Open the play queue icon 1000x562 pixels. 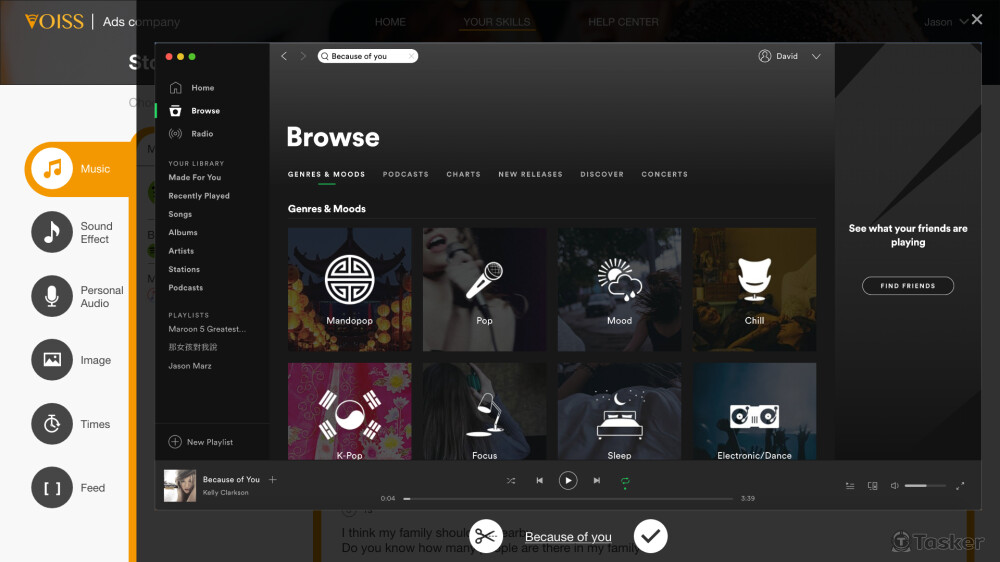pos(850,486)
